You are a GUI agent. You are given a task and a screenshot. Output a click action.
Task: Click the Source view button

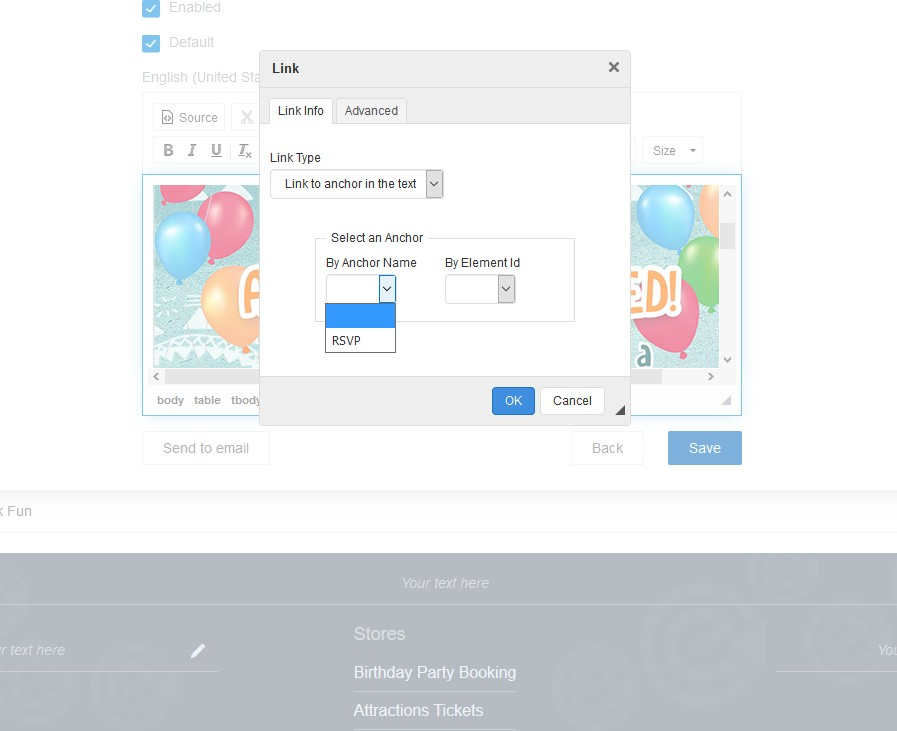point(189,118)
